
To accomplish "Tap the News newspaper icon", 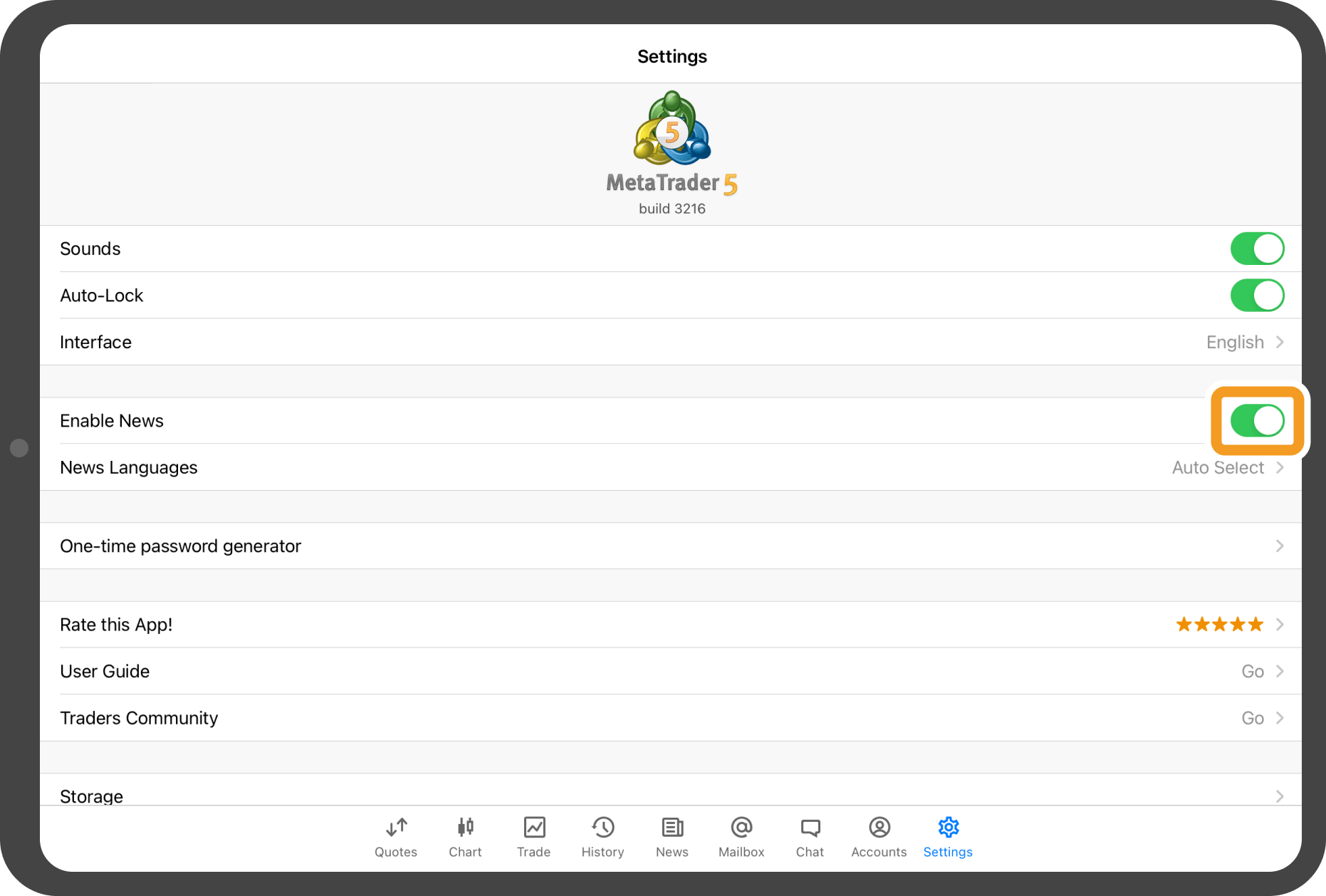I will 672,827.
